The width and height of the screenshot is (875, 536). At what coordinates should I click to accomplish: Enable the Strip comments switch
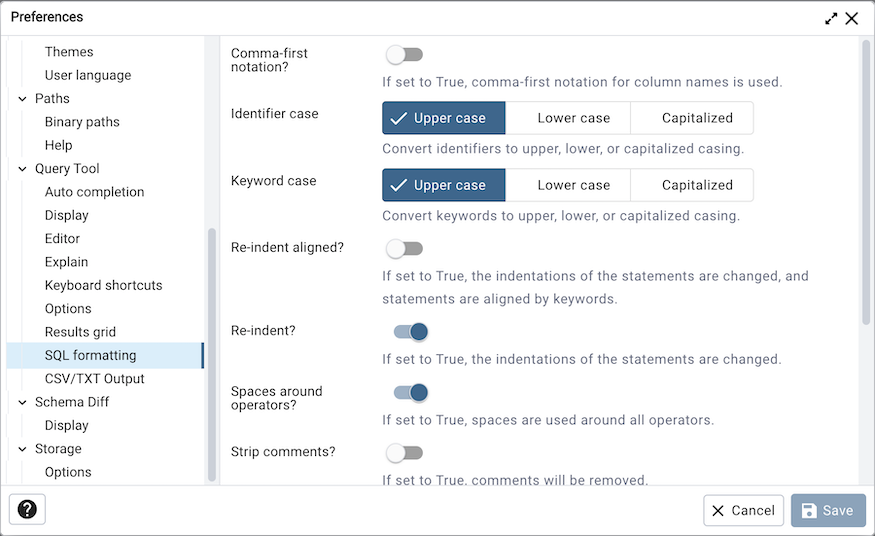[405, 453]
